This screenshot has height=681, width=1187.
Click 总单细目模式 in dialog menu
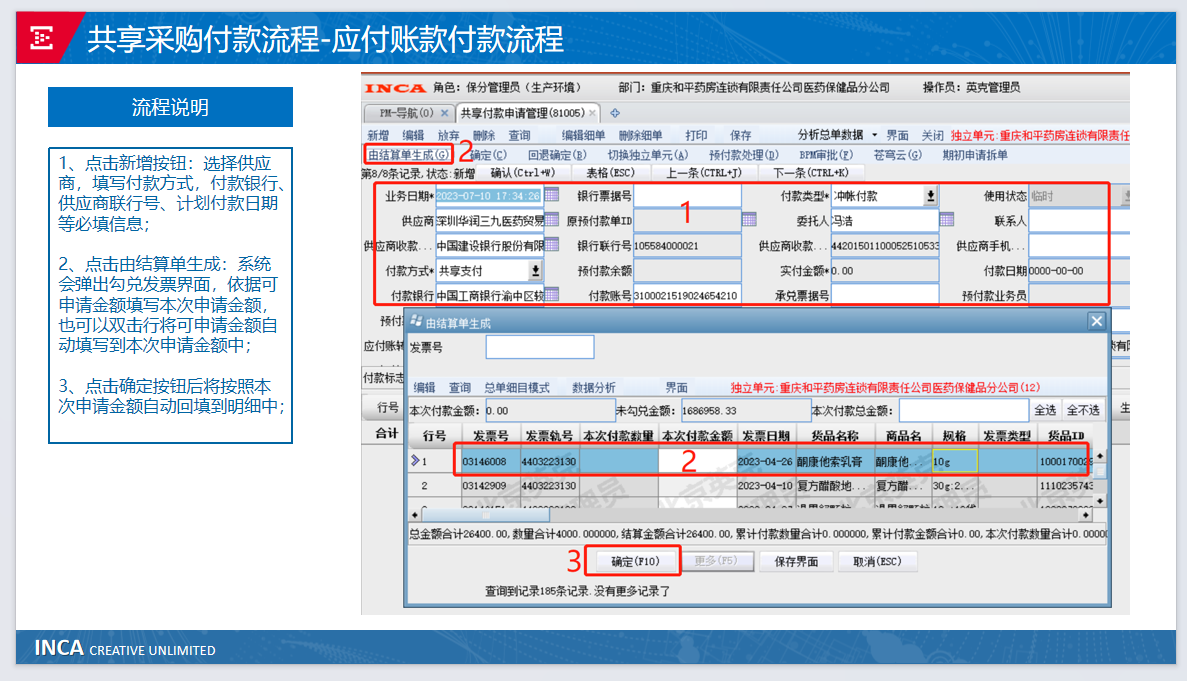pos(517,387)
